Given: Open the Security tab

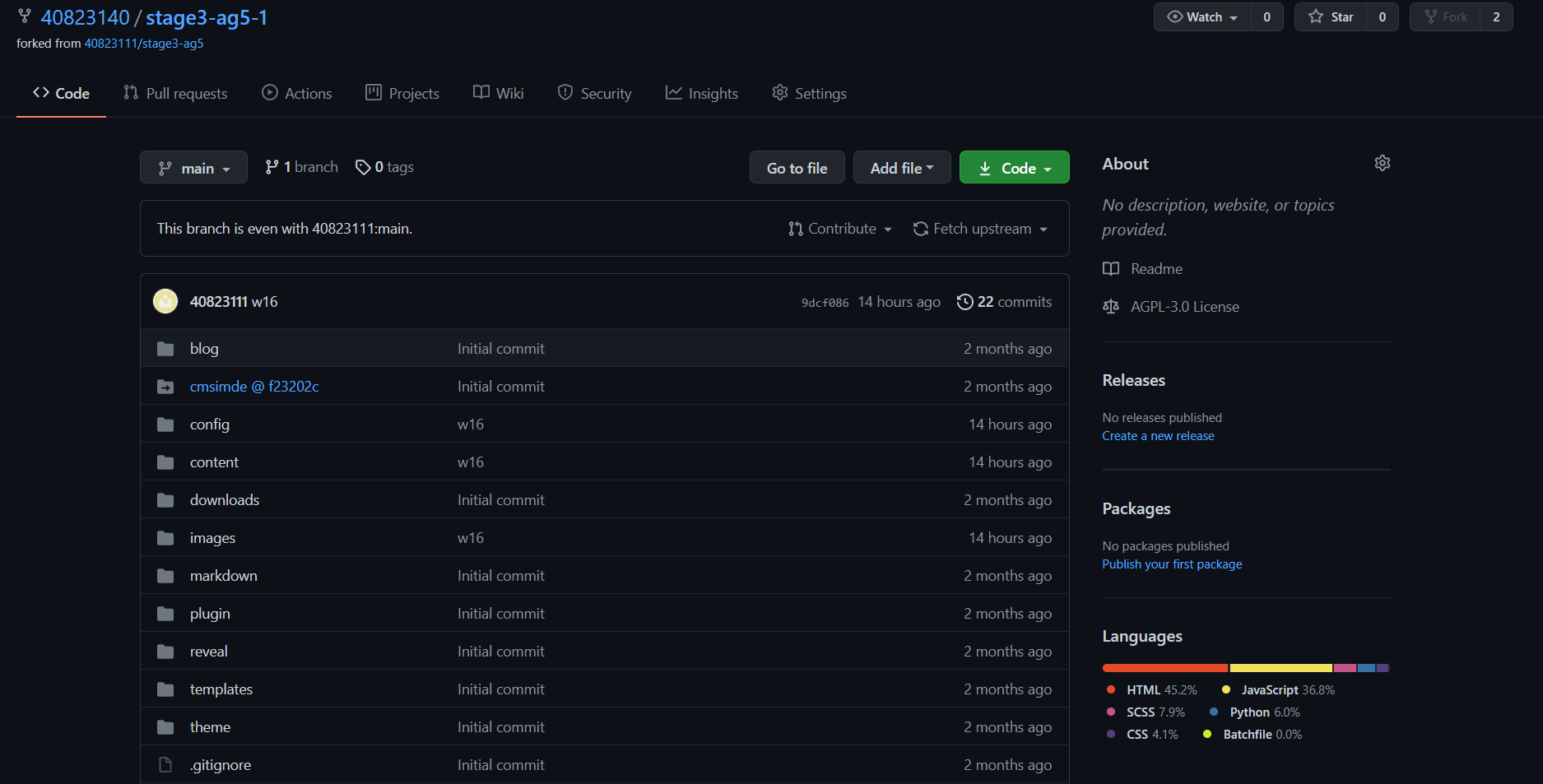Looking at the screenshot, I should (x=595, y=93).
